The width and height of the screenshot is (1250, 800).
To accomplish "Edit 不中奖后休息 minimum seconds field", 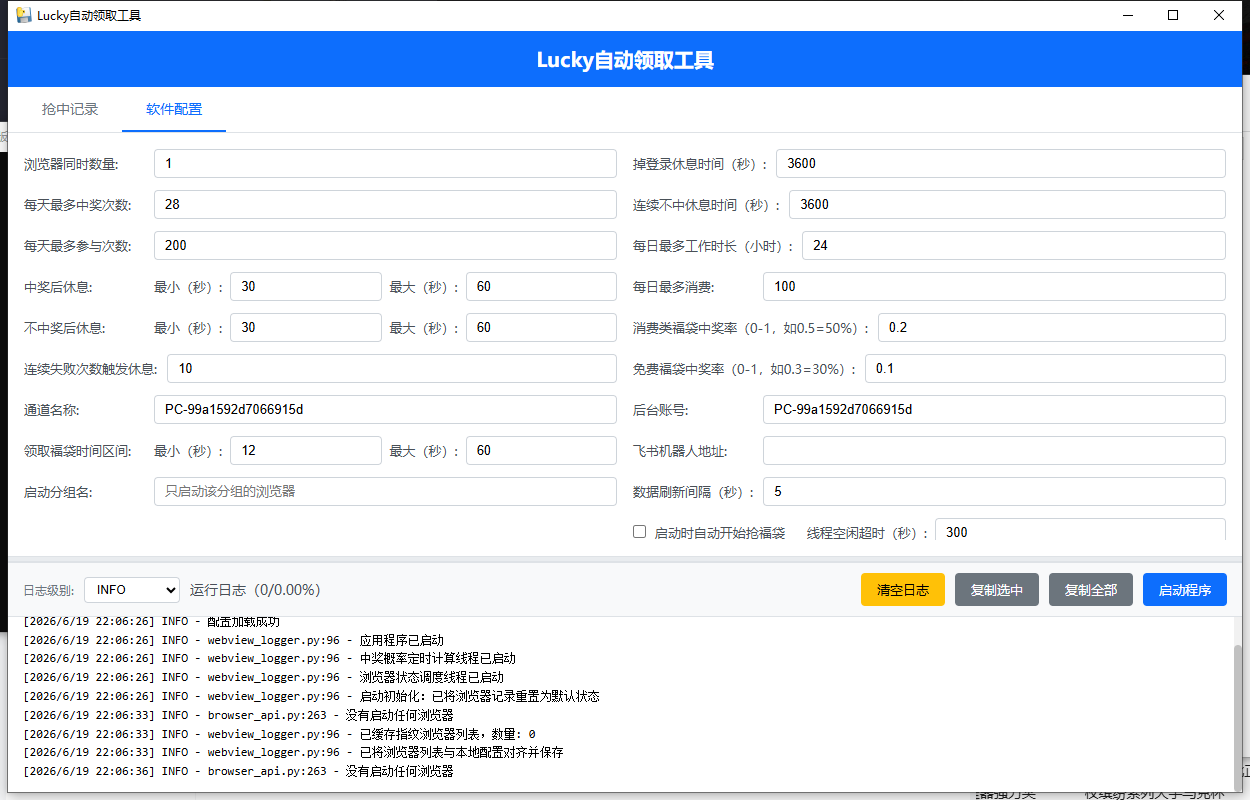I will coord(306,328).
